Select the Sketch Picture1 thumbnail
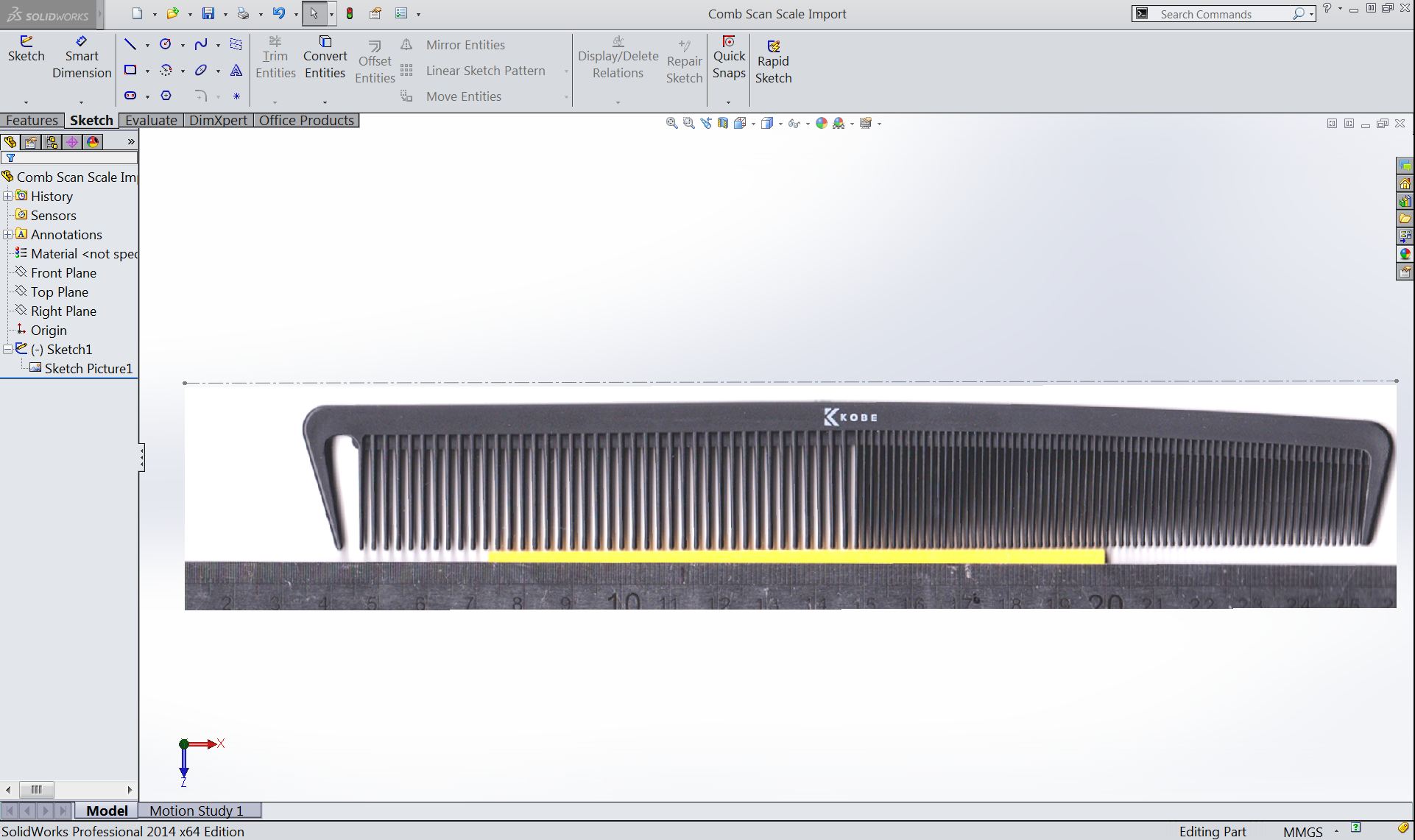Screen dimensions: 1415x840 pos(36,368)
